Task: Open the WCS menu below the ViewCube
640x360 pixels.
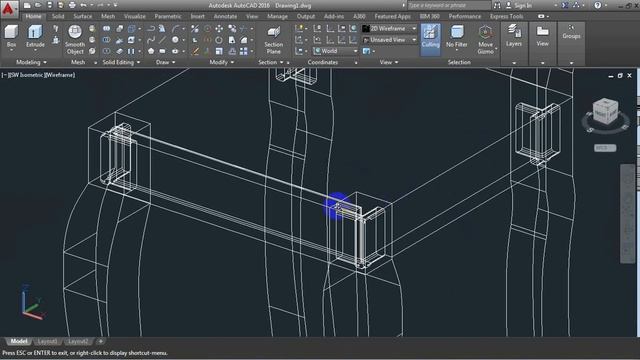Action: [x=605, y=148]
